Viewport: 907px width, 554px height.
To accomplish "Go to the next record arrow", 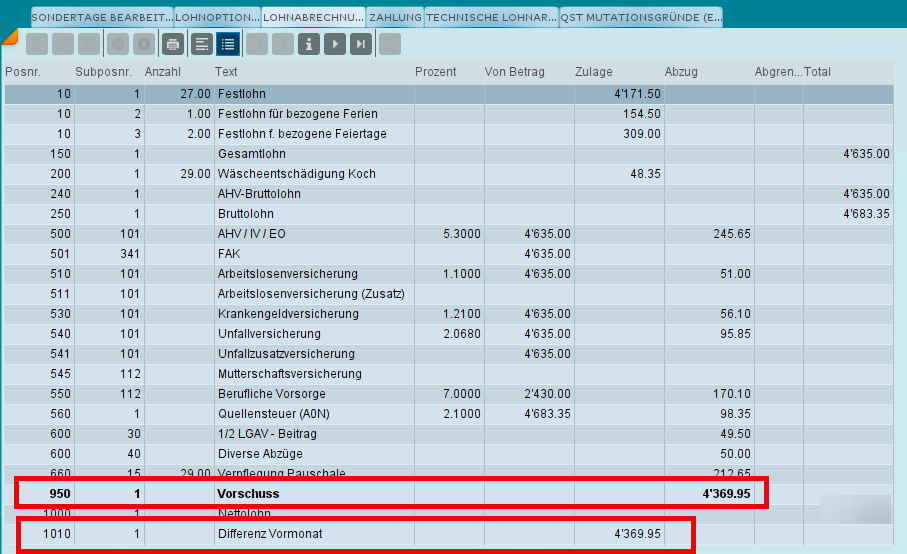I will pos(335,44).
